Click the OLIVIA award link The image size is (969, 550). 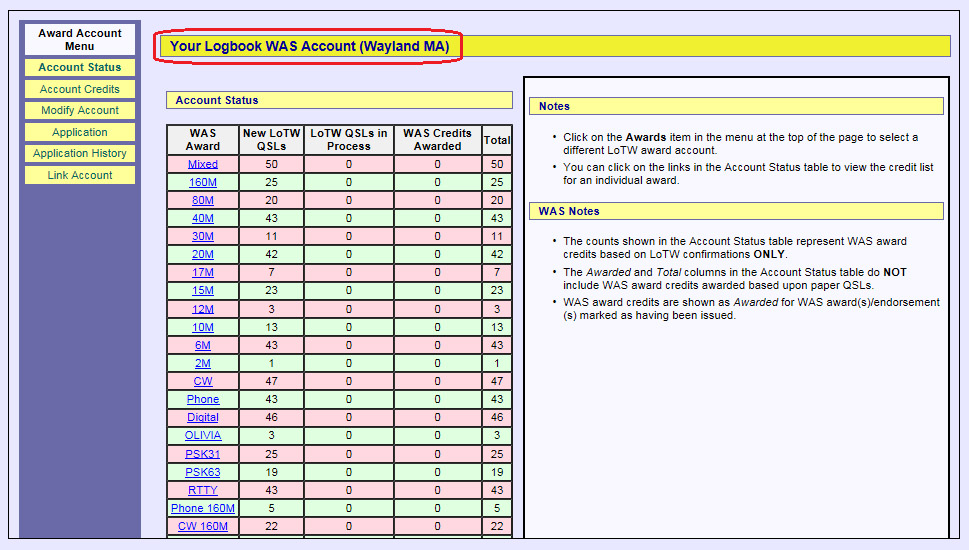(x=203, y=435)
